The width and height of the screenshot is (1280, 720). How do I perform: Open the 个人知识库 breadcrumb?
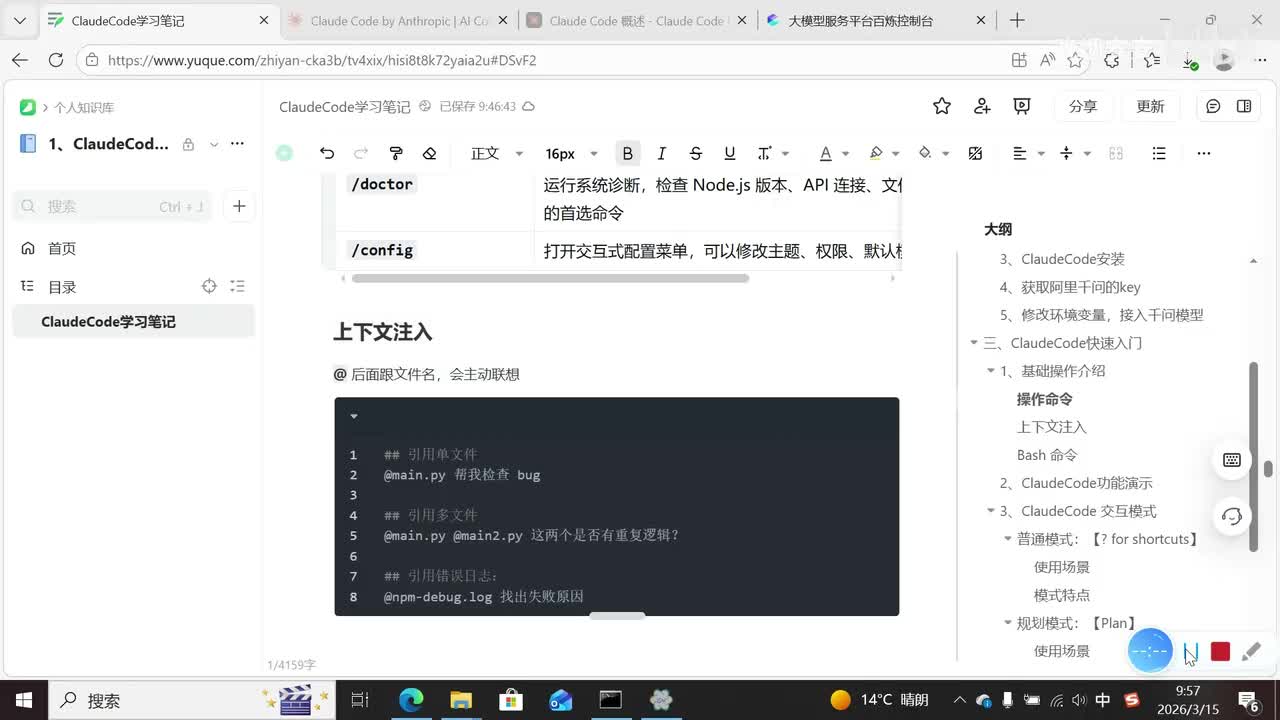point(84,107)
